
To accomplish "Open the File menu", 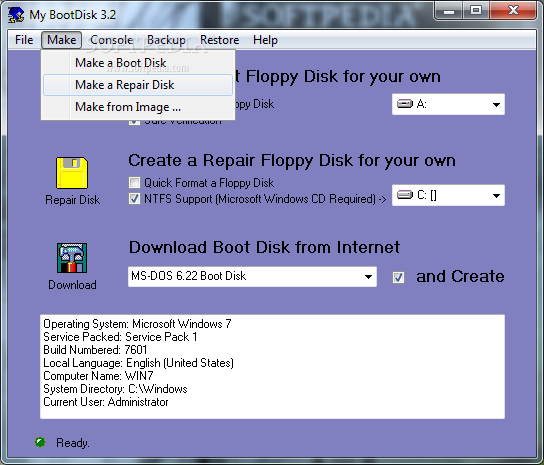I will click(24, 40).
